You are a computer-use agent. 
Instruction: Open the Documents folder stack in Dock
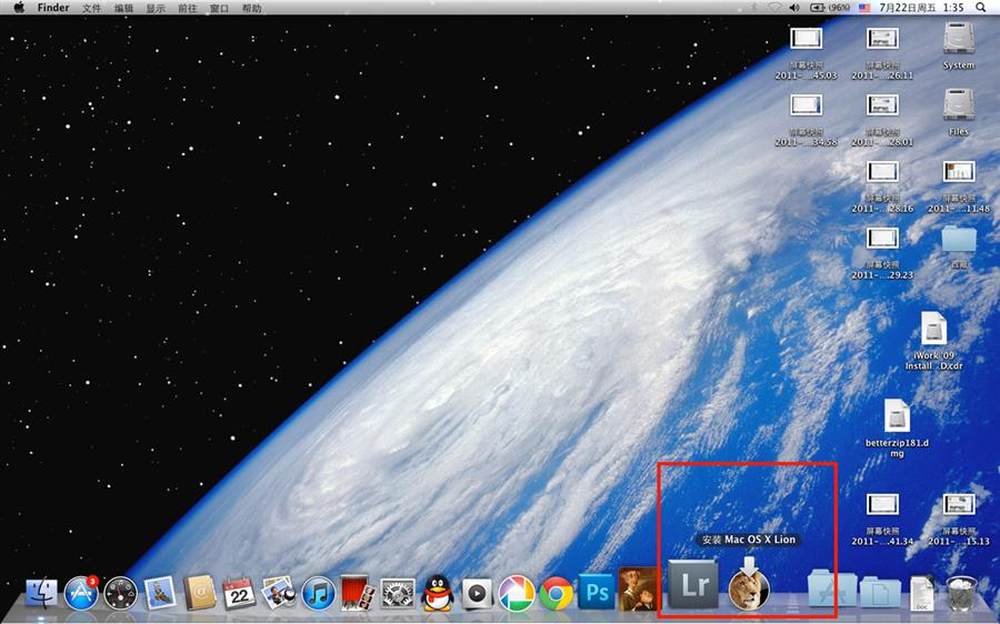[x=880, y=591]
